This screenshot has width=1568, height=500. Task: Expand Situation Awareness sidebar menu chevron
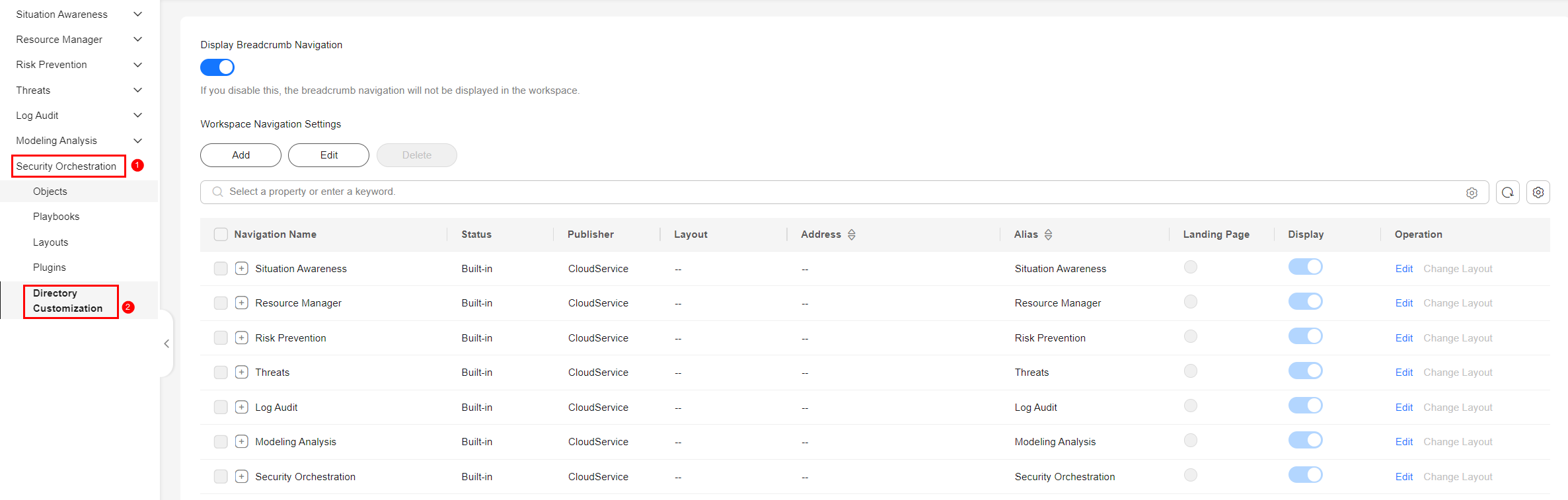click(x=137, y=14)
